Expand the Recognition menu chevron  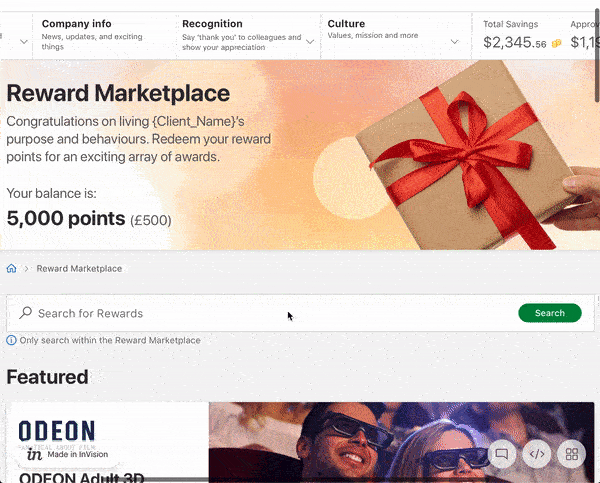pos(310,42)
